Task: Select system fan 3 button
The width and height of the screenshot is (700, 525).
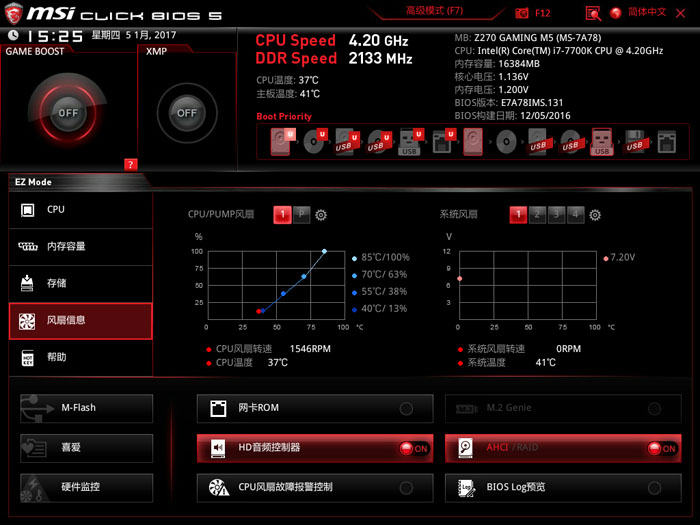Action: click(x=556, y=215)
